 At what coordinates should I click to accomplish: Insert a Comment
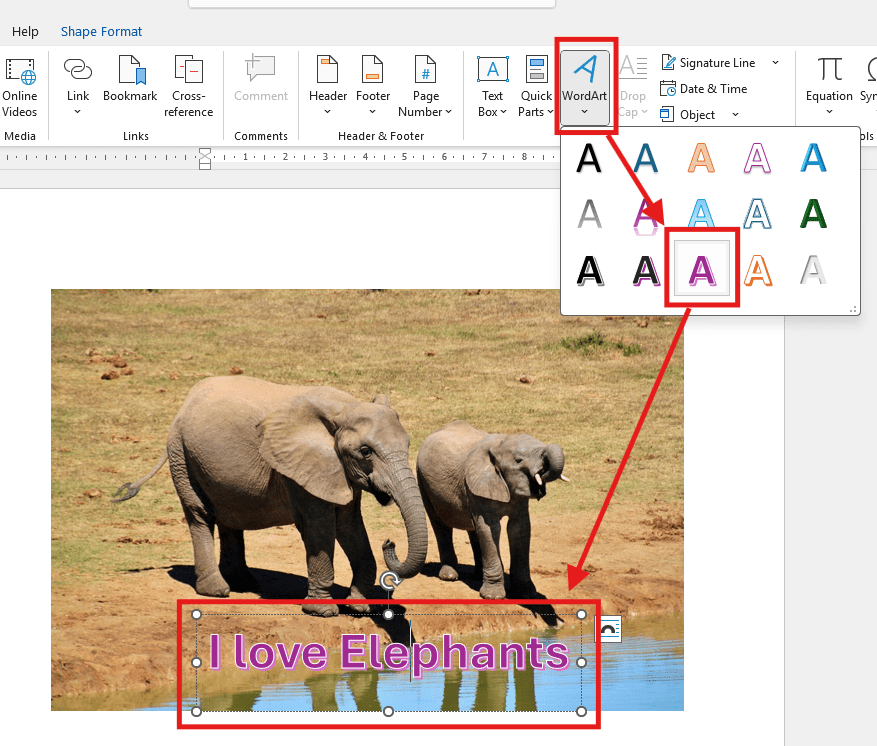(260, 85)
